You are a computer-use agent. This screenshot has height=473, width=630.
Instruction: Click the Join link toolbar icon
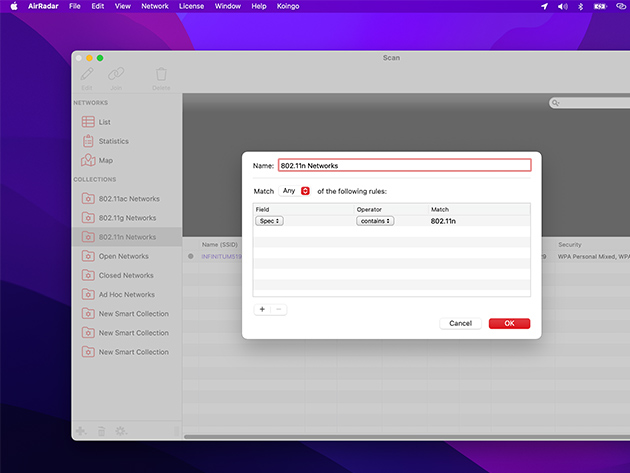[116, 75]
